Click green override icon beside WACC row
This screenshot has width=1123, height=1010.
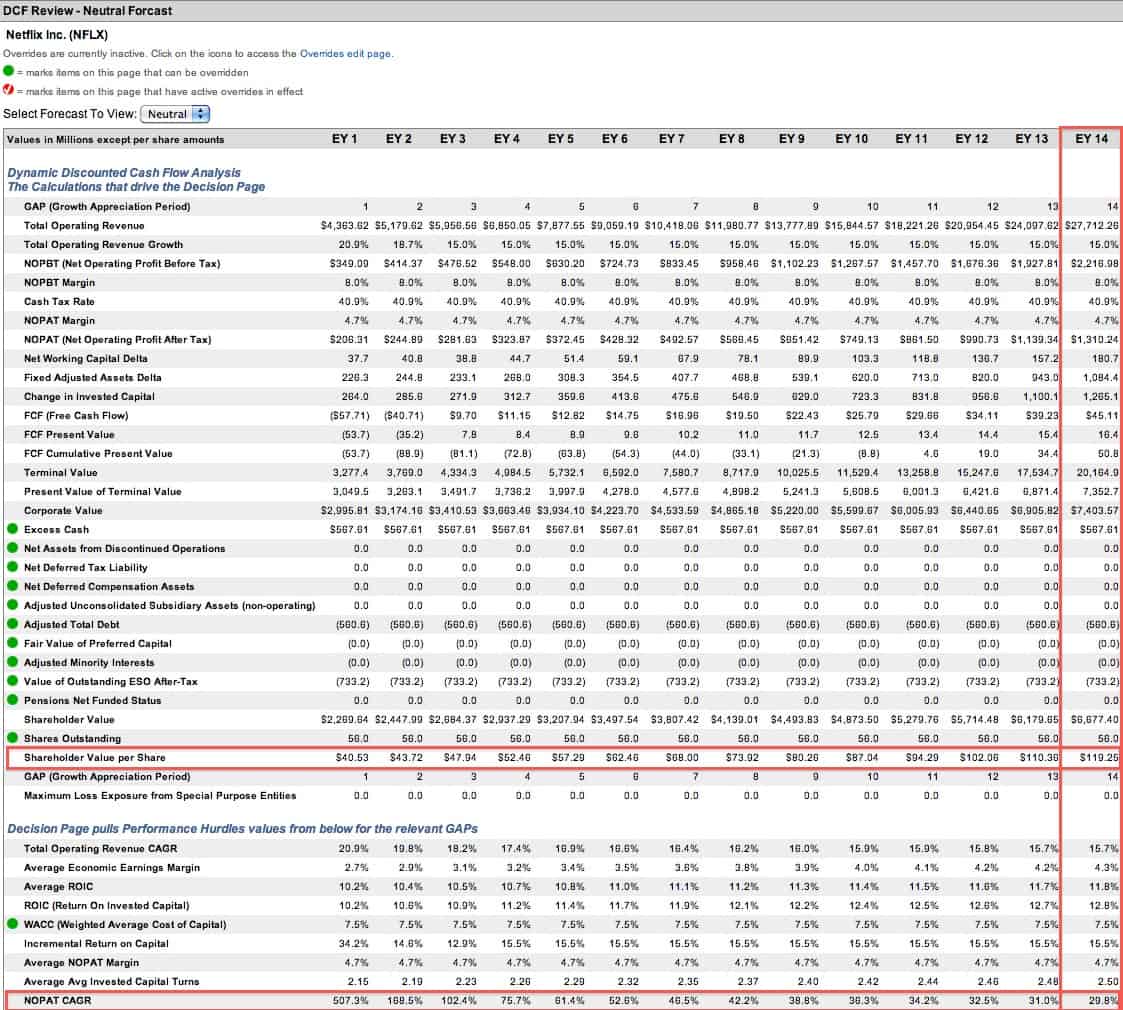[x=12, y=923]
